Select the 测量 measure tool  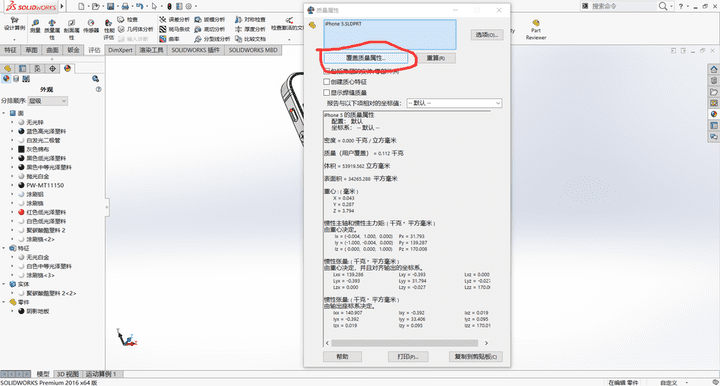click(35, 26)
